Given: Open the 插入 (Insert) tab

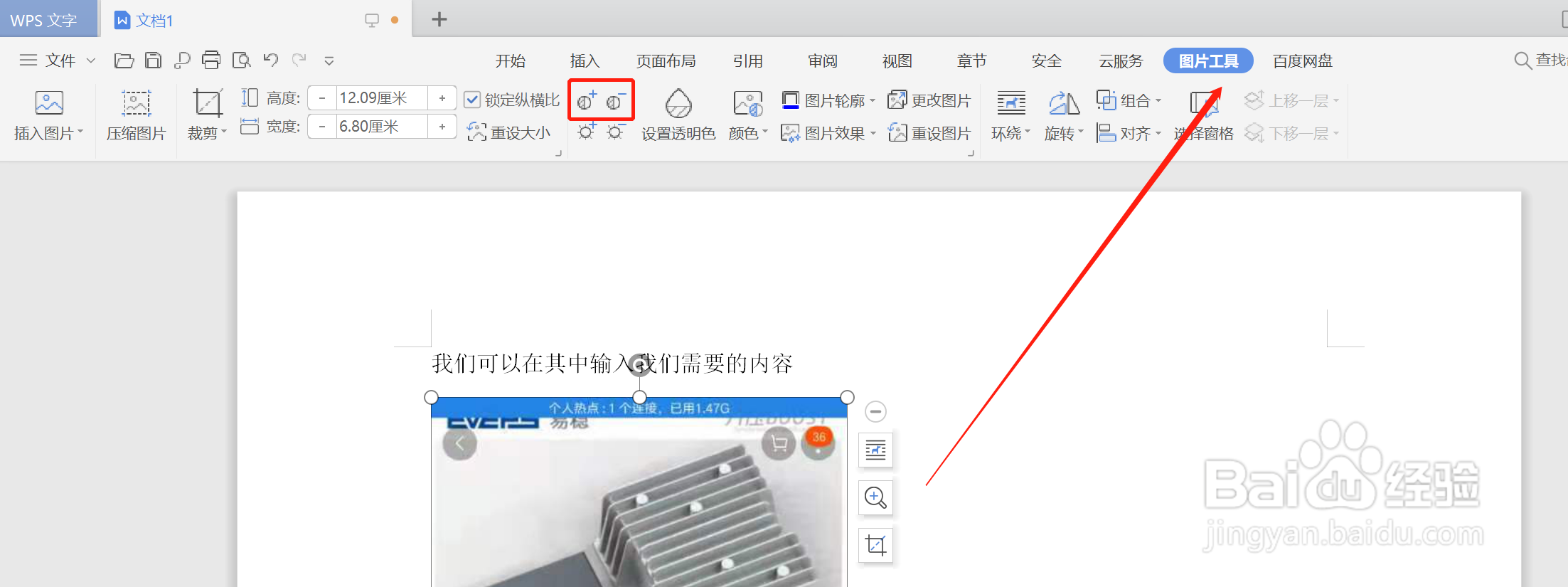Looking at the screenshot, I should 585,61.
